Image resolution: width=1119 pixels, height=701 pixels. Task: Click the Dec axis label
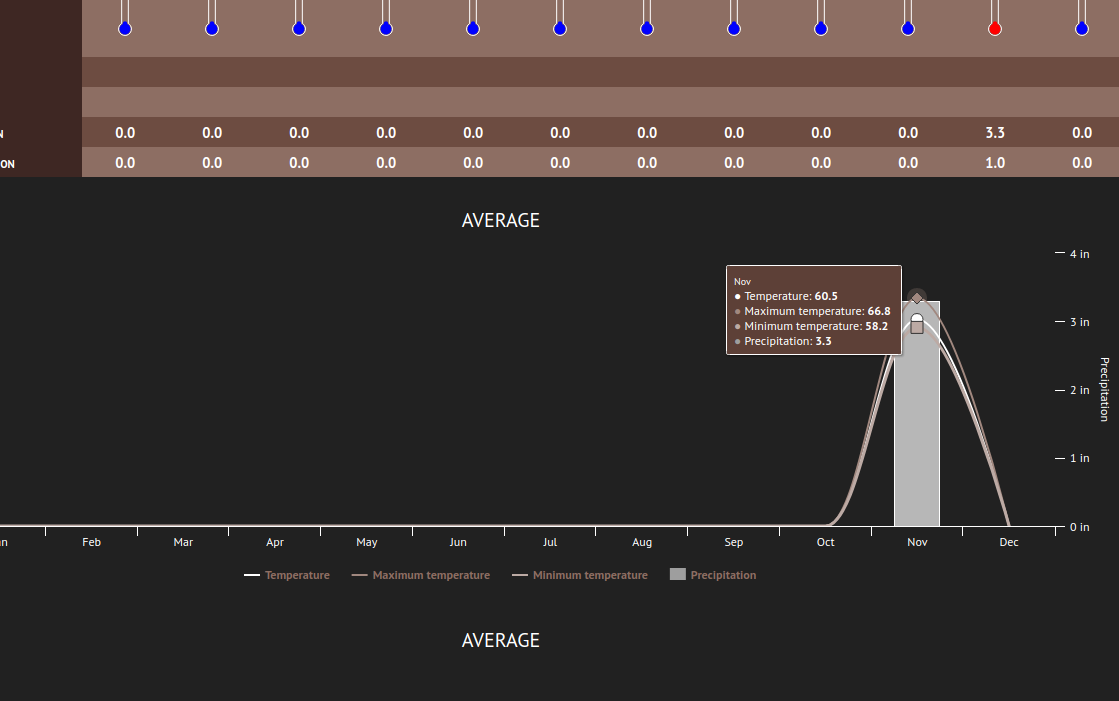tap(1009, 543)
